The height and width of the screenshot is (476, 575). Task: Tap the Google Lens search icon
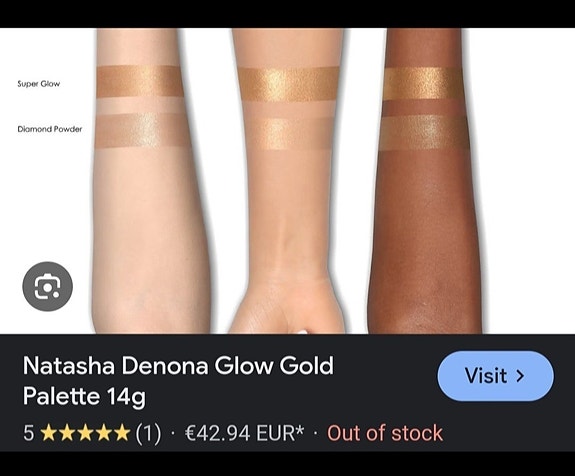(47, 286)
